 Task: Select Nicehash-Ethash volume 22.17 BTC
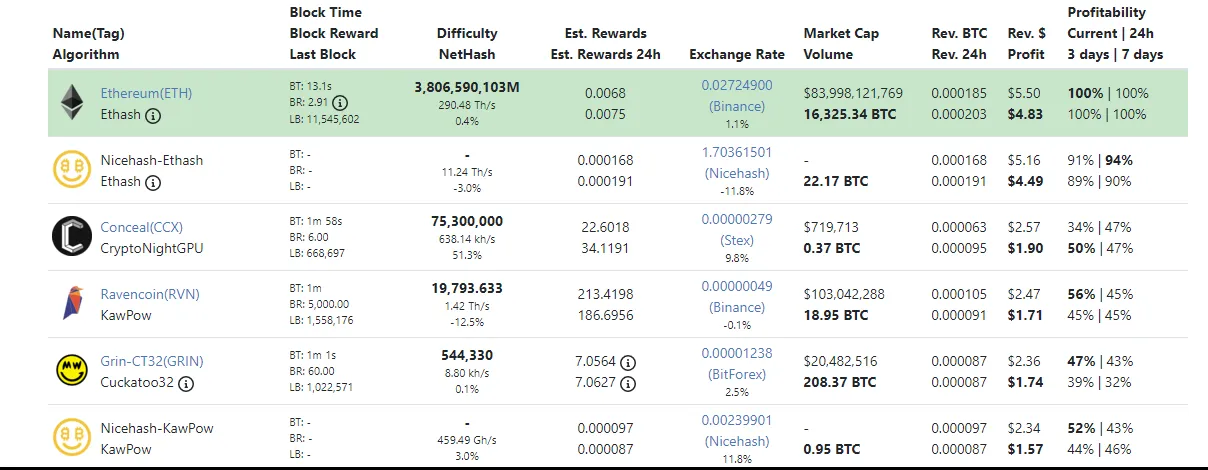(x=836, y=181)
